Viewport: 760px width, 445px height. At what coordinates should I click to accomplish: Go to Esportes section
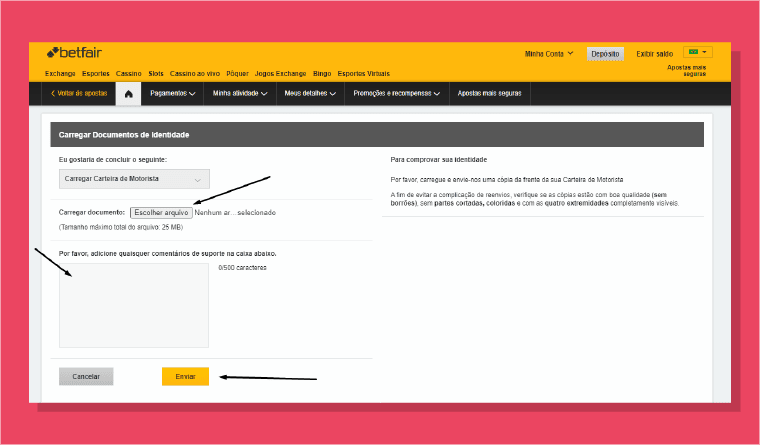[95, 74]
